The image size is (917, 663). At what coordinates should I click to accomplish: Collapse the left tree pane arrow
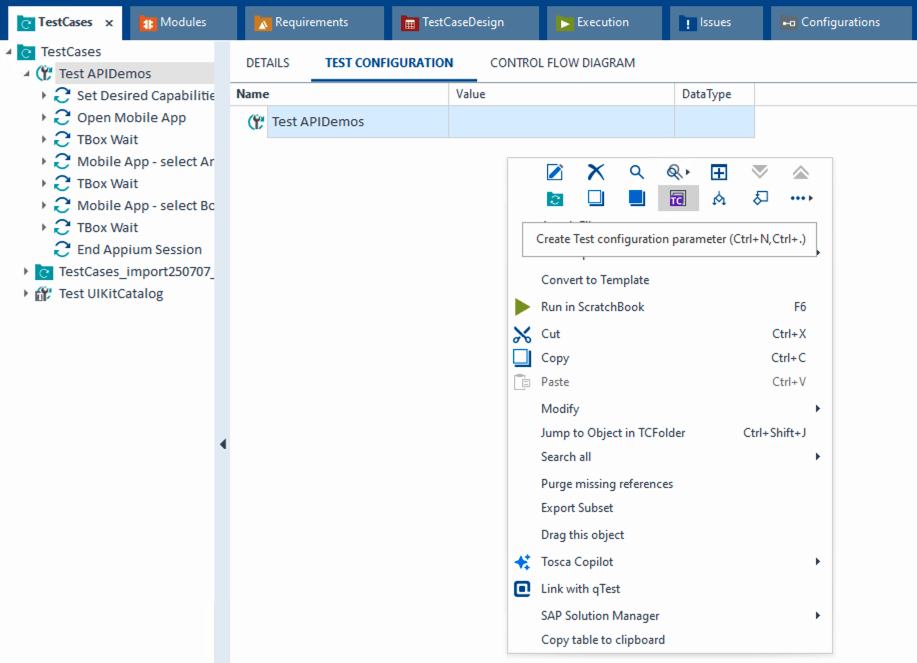click(223, 444)
